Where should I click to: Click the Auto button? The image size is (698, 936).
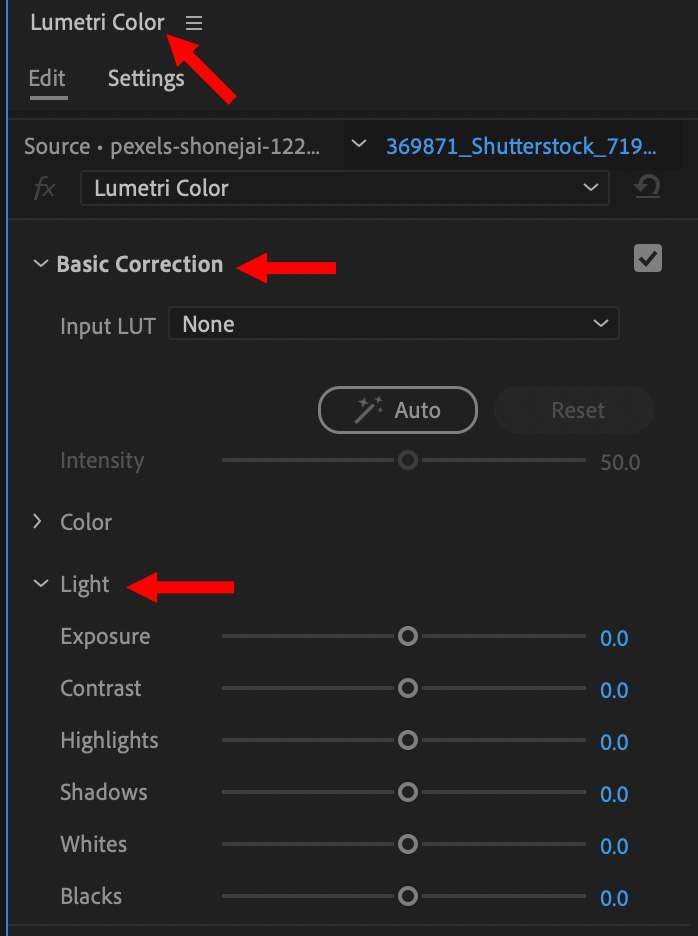398,410
